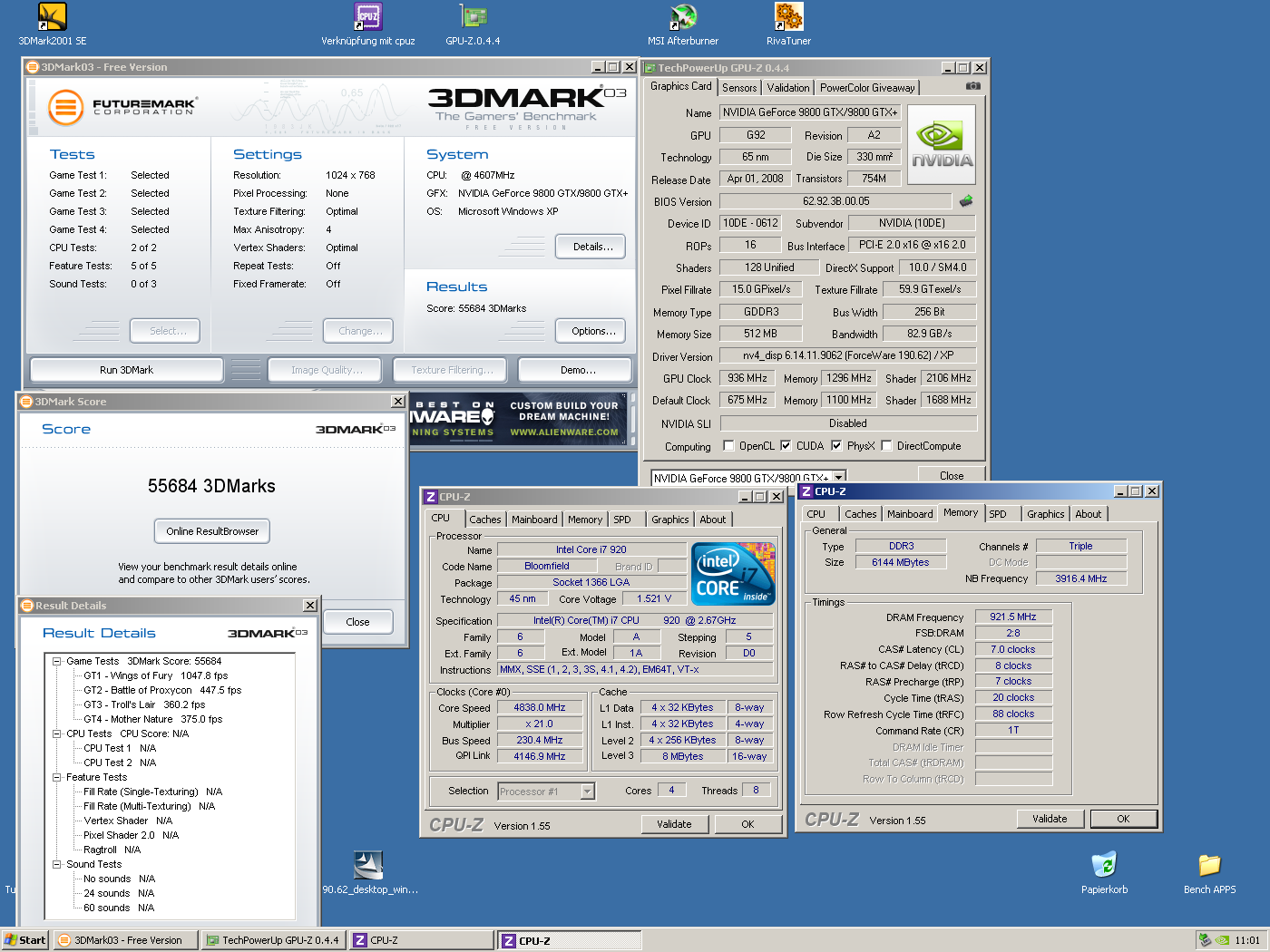Viewport: 1270px width, 952px height.
Task: Click the Details... button under System
Action: pos(591,247)
